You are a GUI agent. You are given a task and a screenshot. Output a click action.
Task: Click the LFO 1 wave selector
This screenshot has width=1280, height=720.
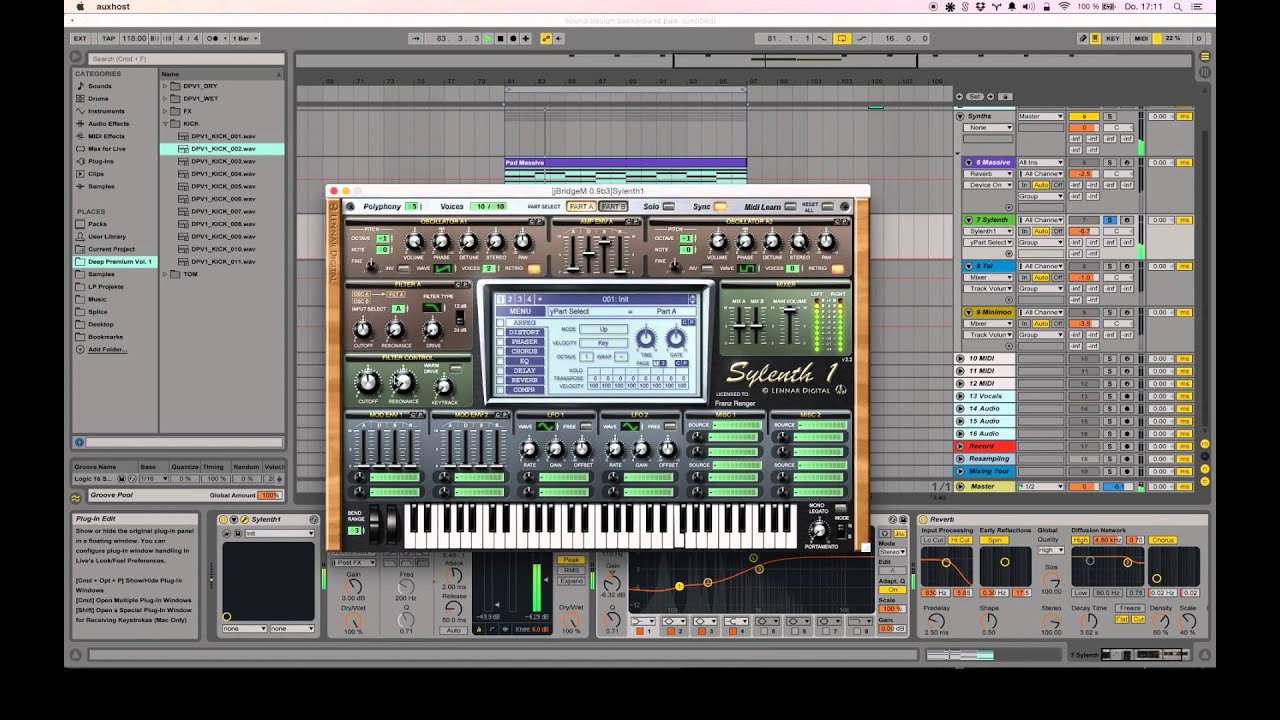pos(545,426)
